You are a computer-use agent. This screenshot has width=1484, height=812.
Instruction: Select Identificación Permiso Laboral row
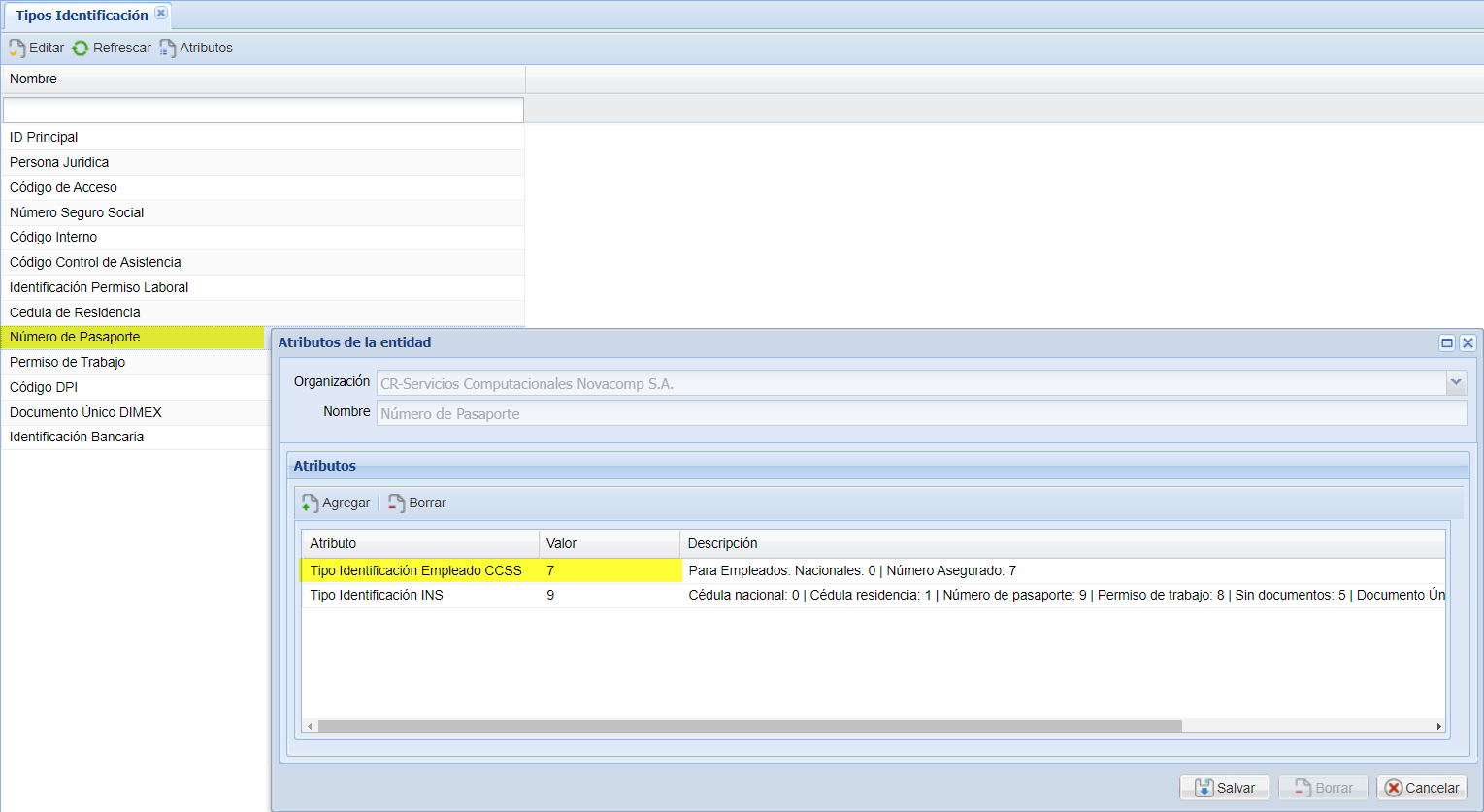point(263,287)
